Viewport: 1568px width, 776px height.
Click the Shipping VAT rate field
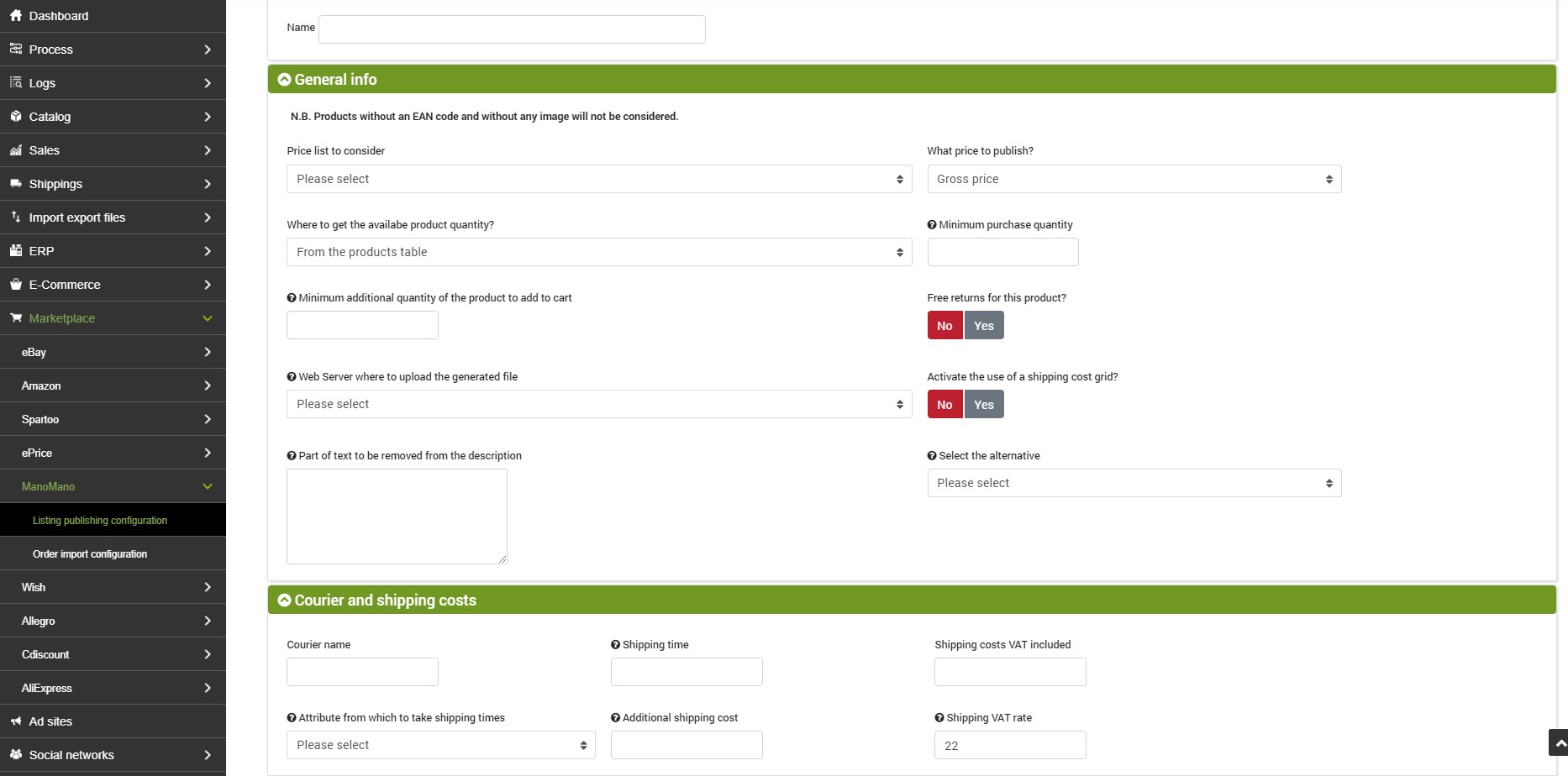[1009, 745]
